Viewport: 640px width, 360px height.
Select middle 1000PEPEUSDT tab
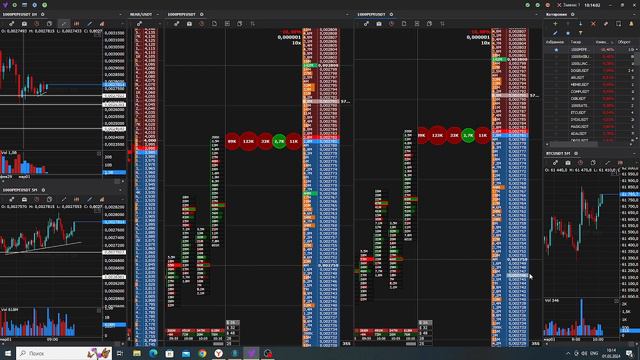point(181,14)
